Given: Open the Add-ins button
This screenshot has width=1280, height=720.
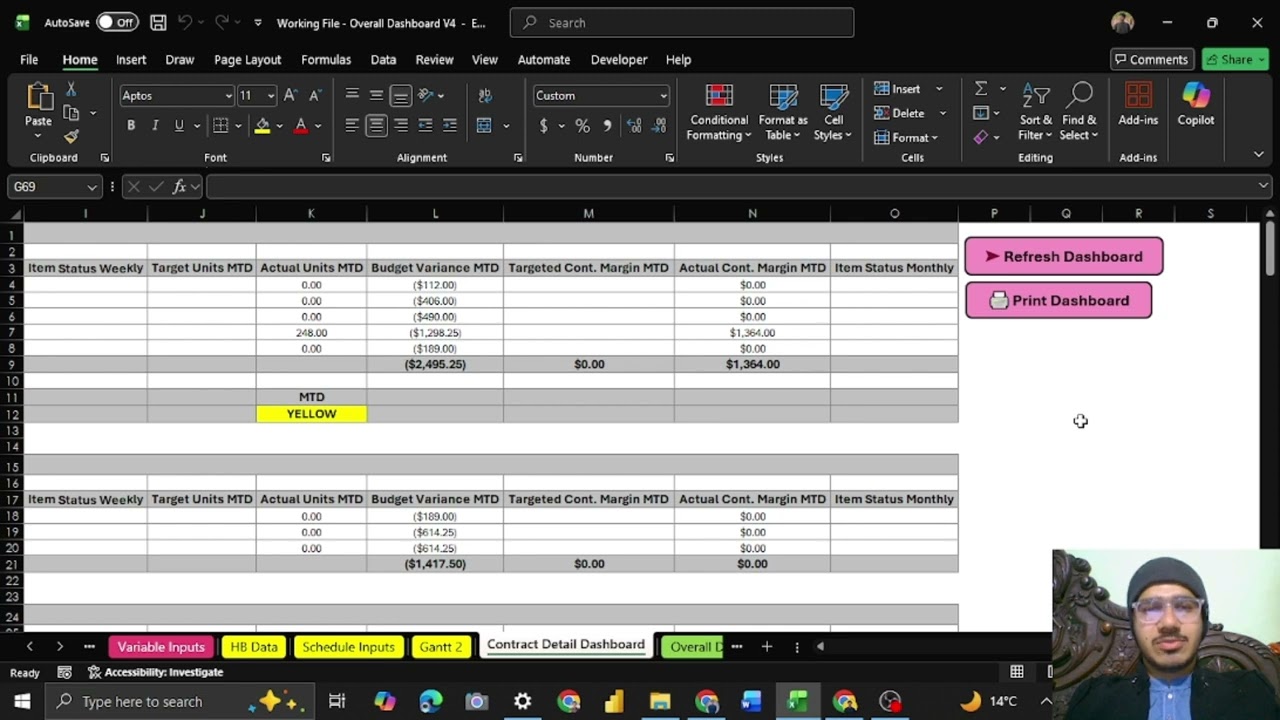Looking at the screenshot, I should (x=1138, y=105).
